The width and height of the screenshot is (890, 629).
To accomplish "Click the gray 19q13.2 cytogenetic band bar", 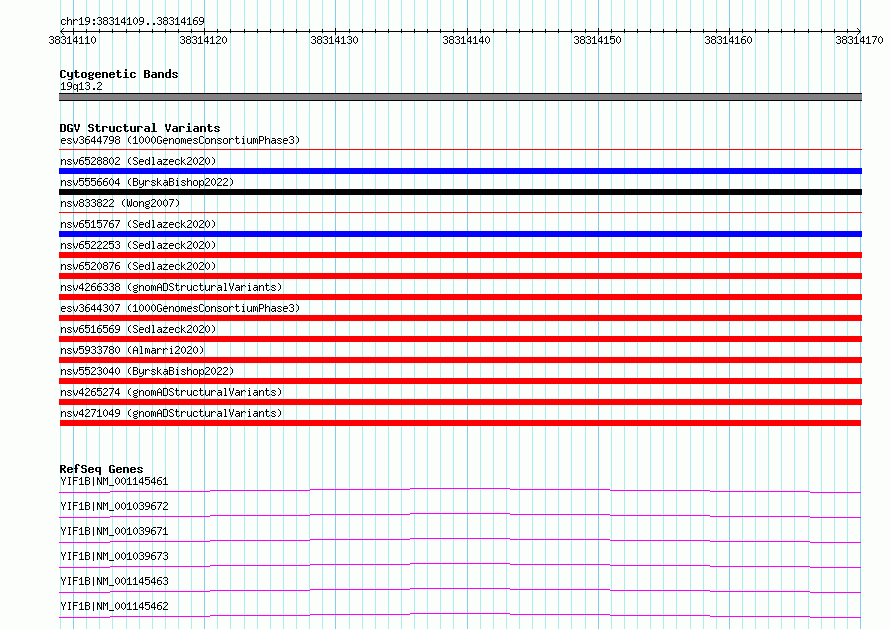I will click(460, 97).
